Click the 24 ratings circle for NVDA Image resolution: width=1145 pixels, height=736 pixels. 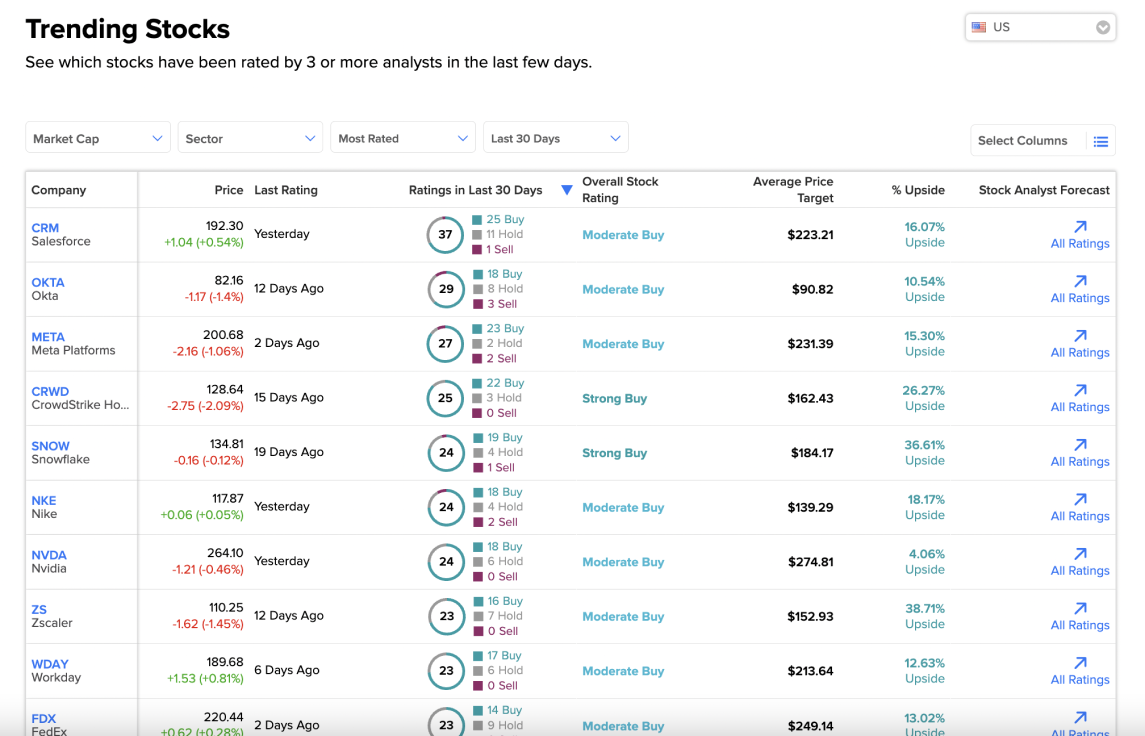446,561
